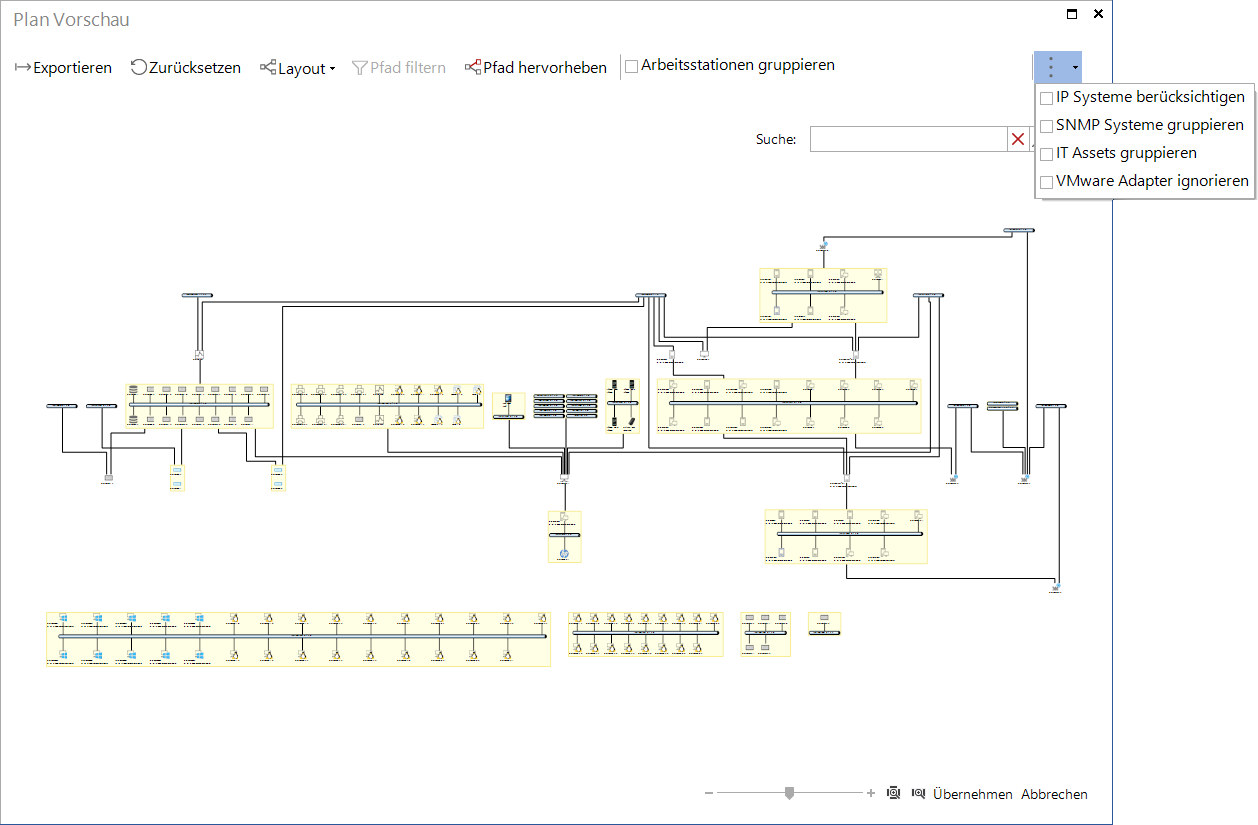The height and width of the screenshot is (825, 1258).
Task: Click the zoom-to-fit icon beside the plus sign
Action: 894,793
